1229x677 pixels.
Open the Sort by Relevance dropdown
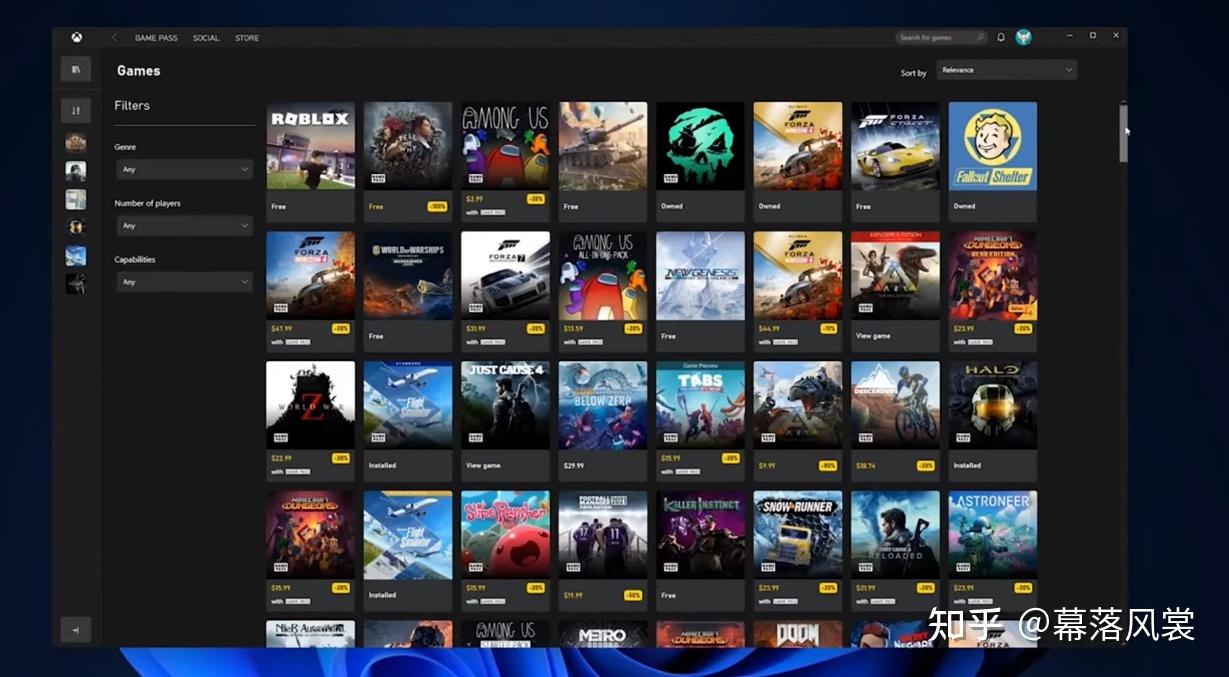(x=1007, y=70)
